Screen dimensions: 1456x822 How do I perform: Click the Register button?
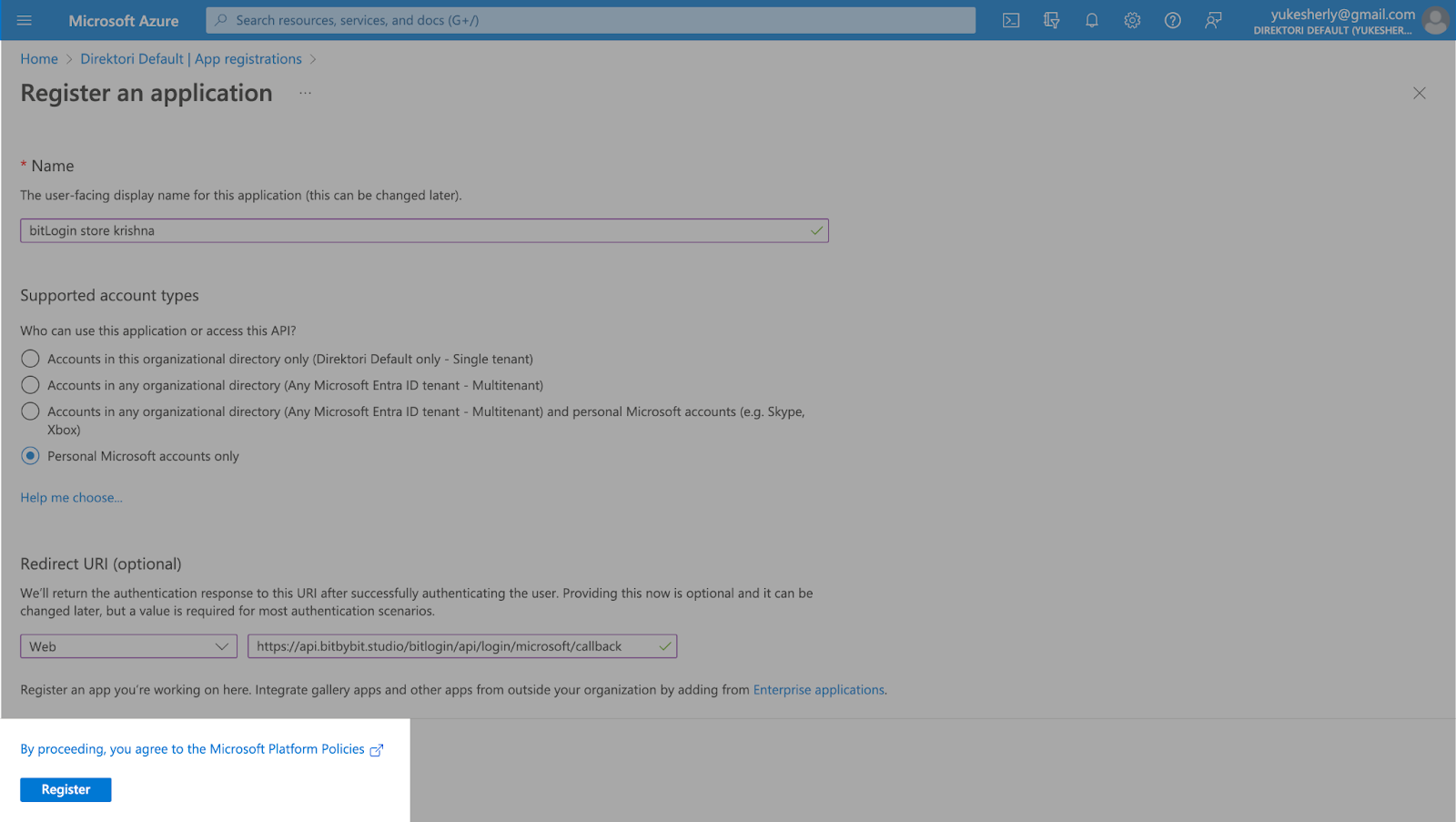(x=66, y=790)
